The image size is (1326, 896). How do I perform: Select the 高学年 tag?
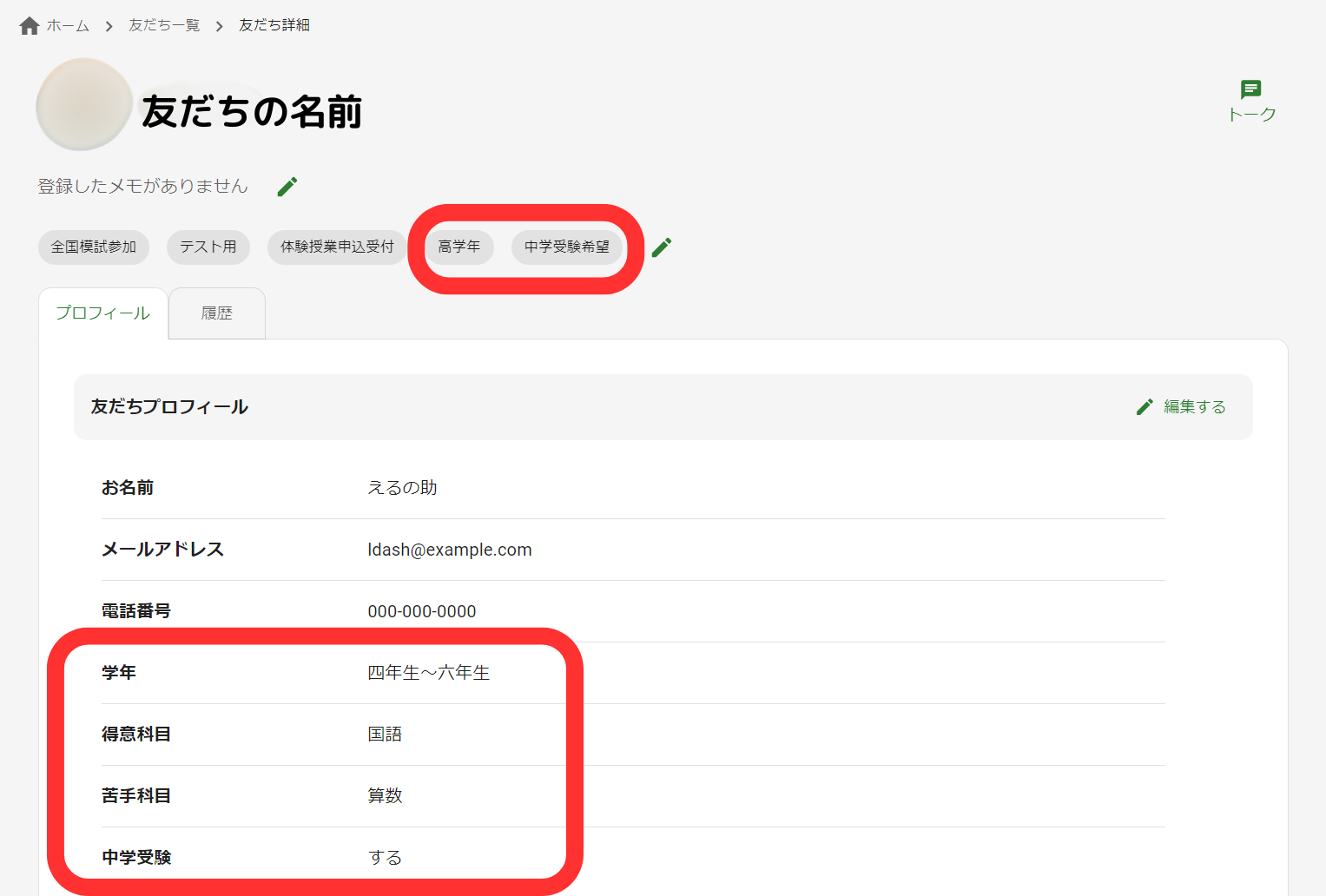[x=458, y=247]
